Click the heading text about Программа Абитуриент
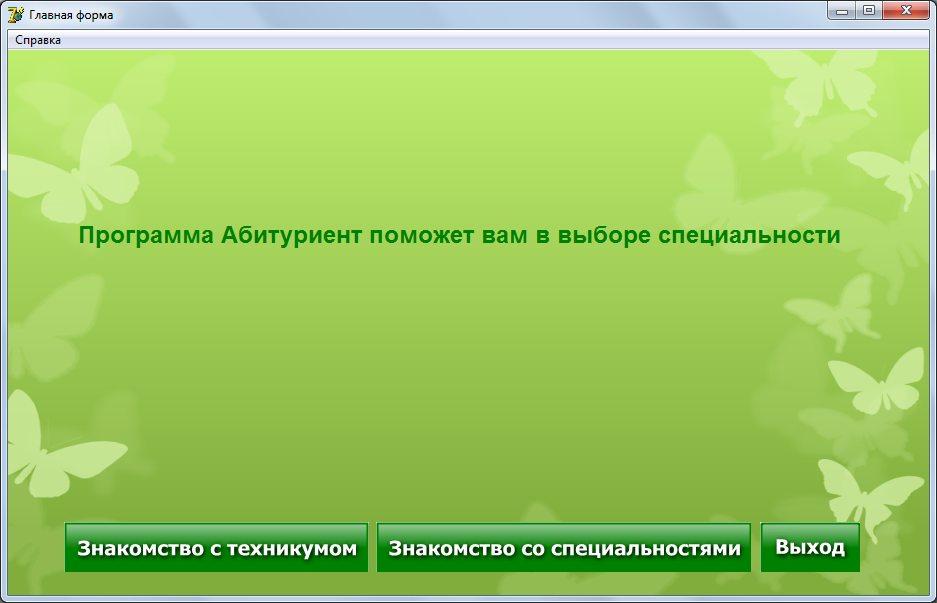 tap(460, 235)
